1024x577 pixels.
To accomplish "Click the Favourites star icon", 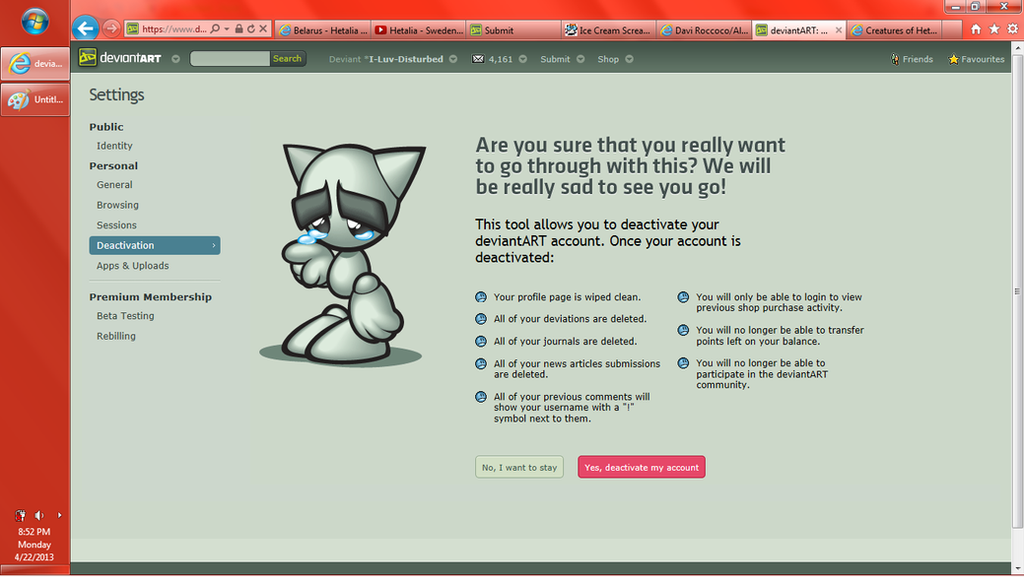I will coord(953,59).
